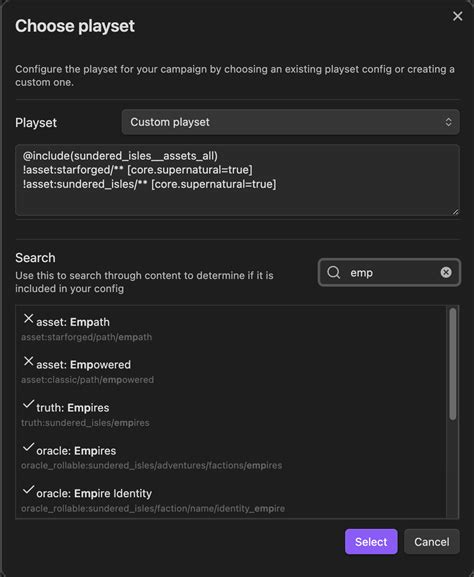
Task: Click the results list scrollbar thumb
Action: tap(453, 364)
